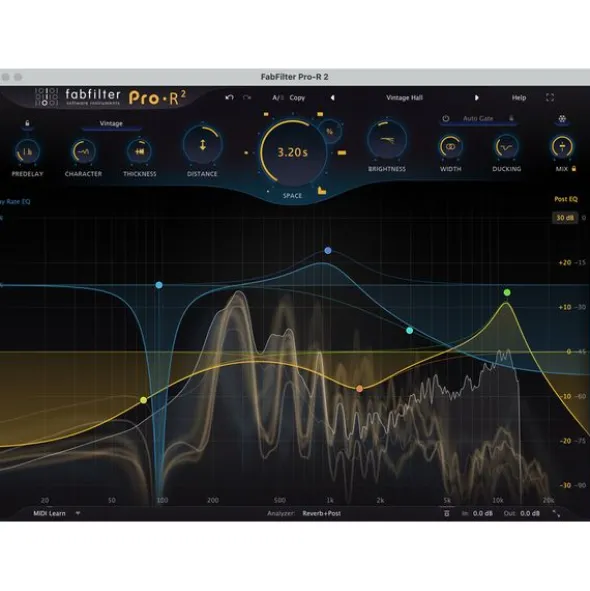The height and width of the screenshot is (591, 590).
Task: Select the blue notch band node near 100 Hz
Action: point(159,285)
